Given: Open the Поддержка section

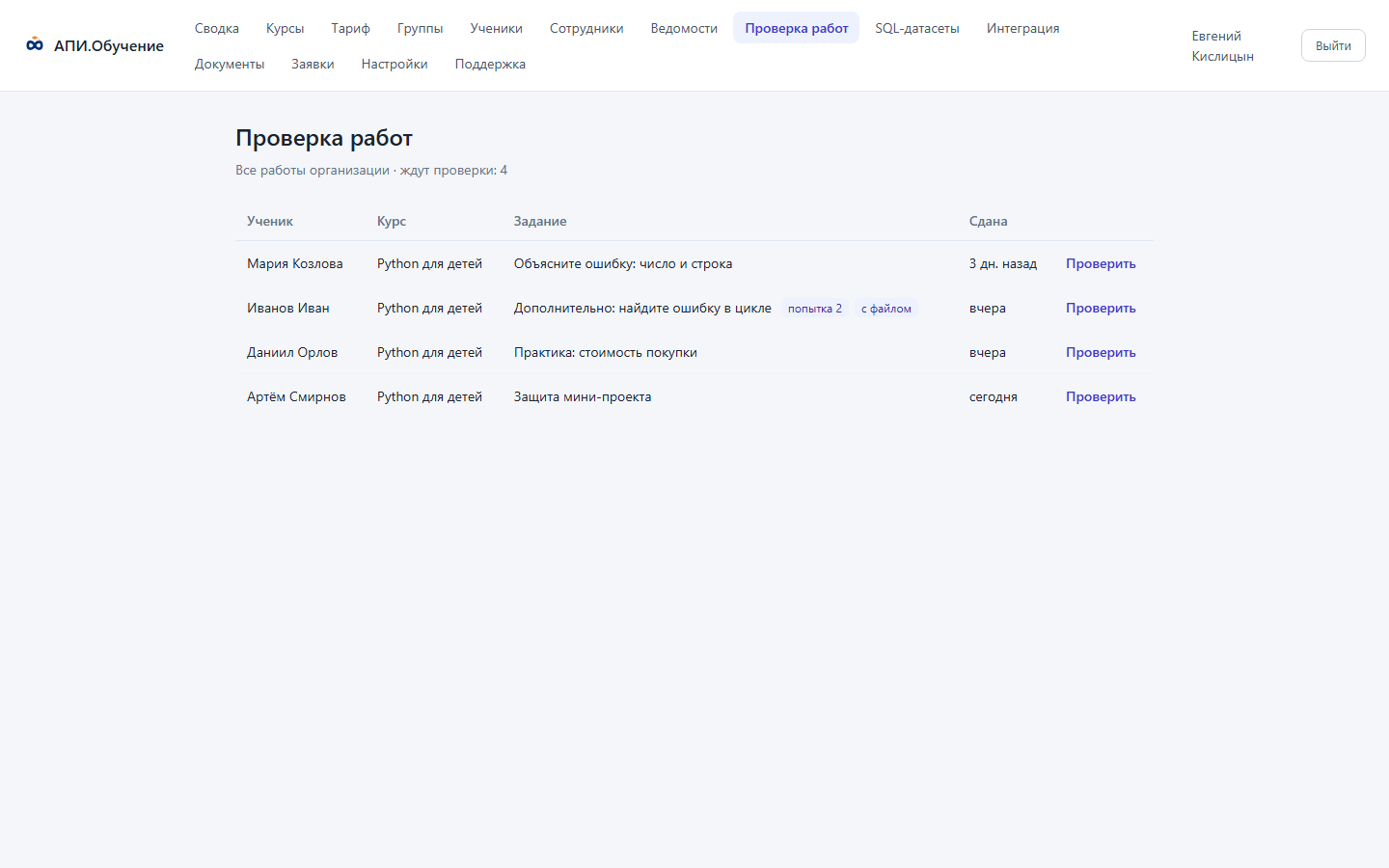Looking at the screenshot, I should coord(490,64).
